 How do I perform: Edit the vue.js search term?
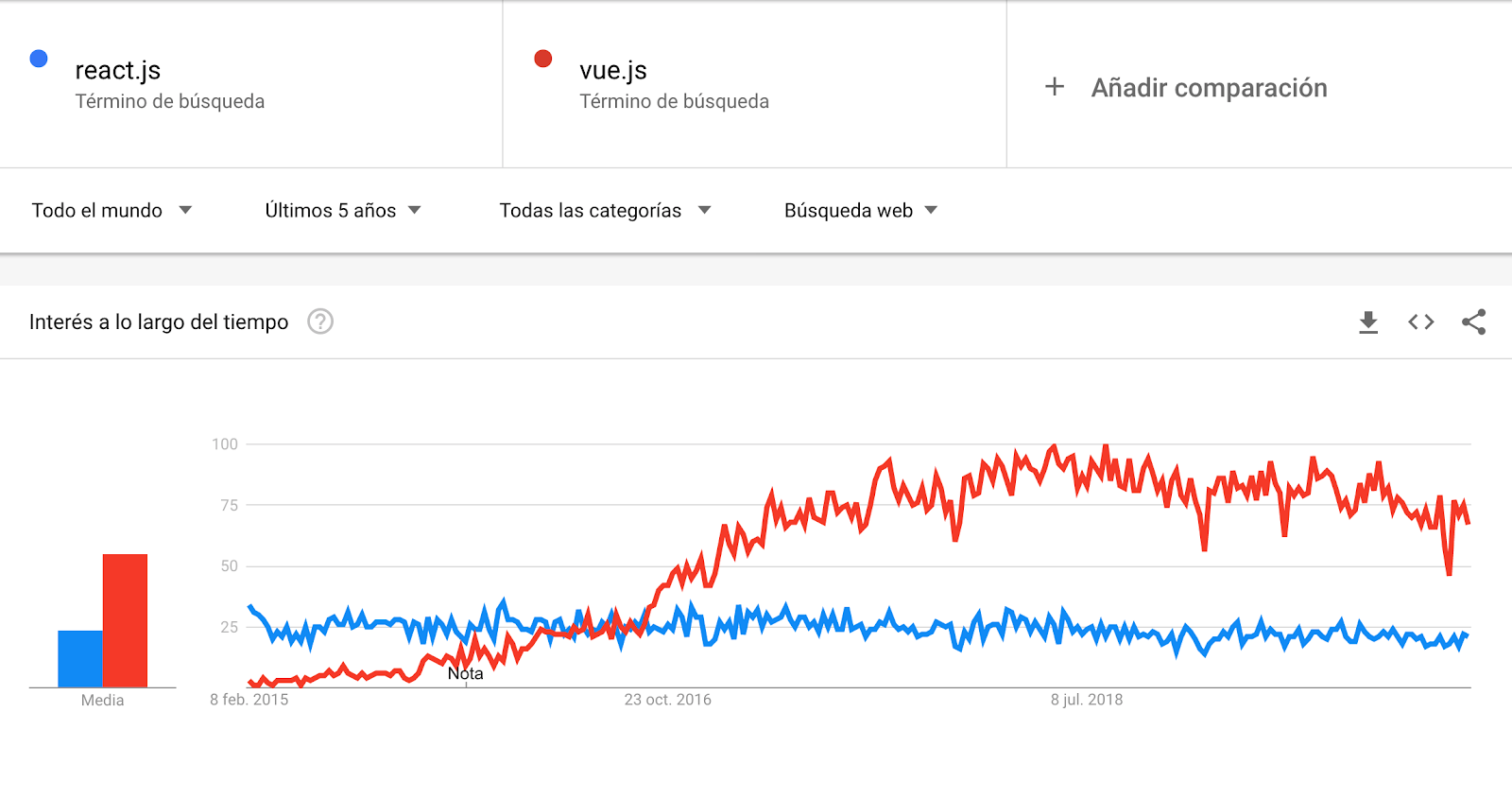click(x=613, y=71)
